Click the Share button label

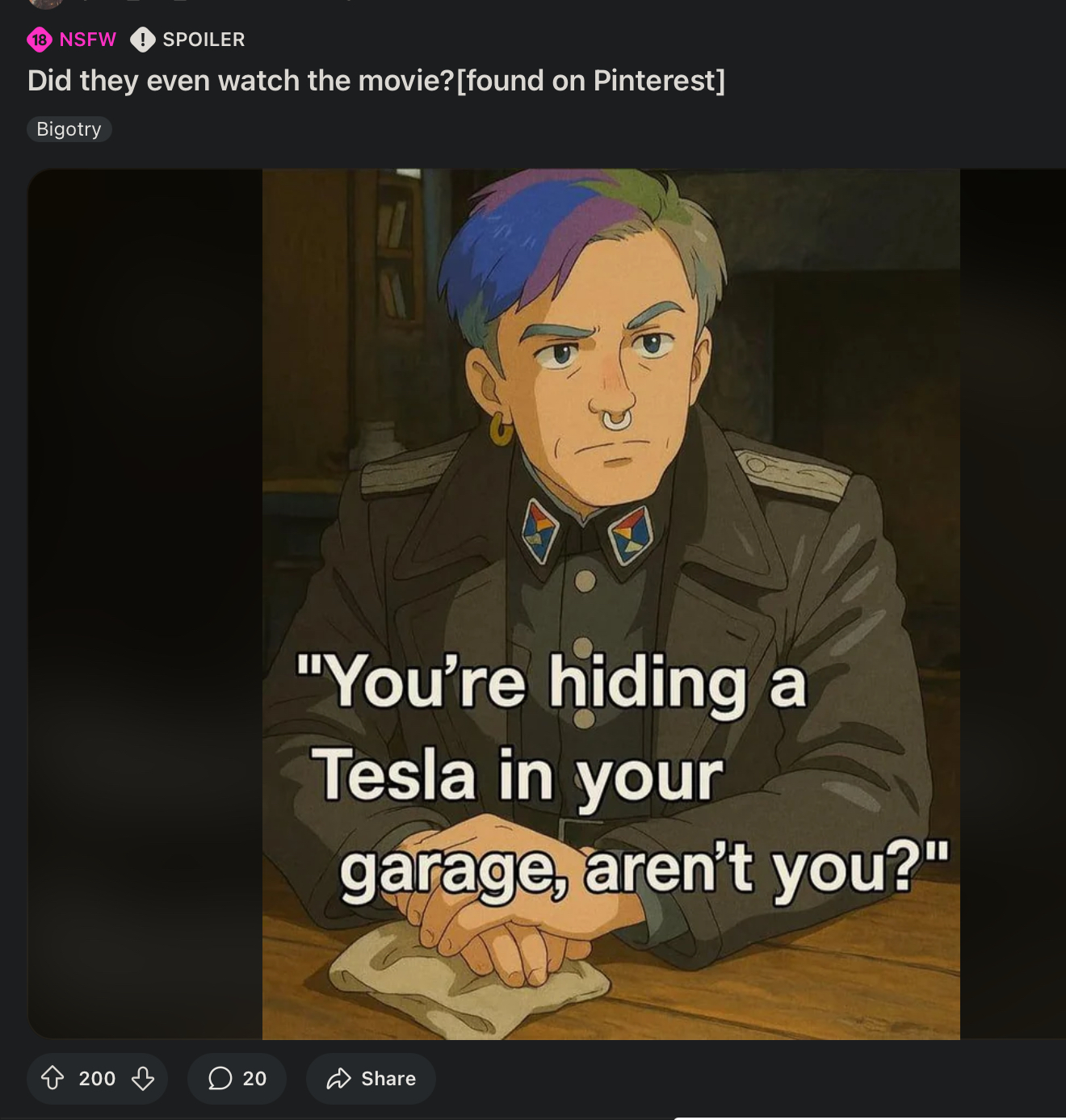(x=388, y=1078)
